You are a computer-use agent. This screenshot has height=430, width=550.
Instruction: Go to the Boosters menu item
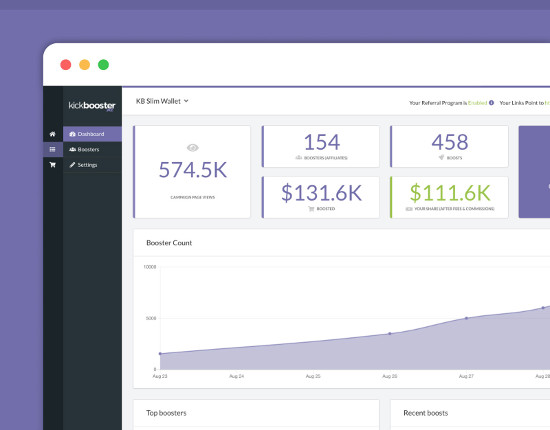pos(92,149)
